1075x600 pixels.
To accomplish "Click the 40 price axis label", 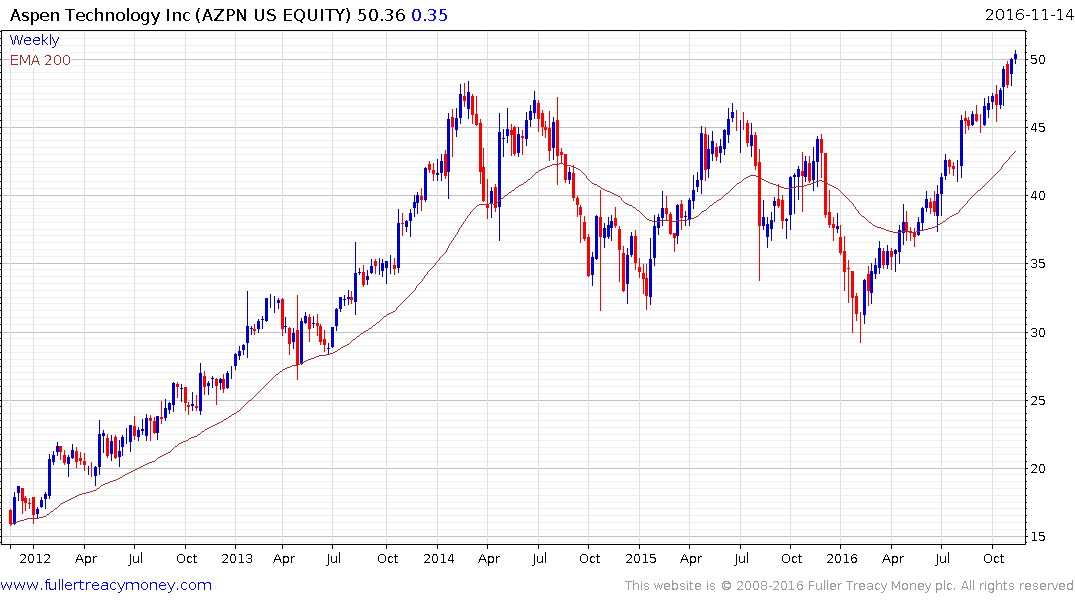I will click(1037, 195).
